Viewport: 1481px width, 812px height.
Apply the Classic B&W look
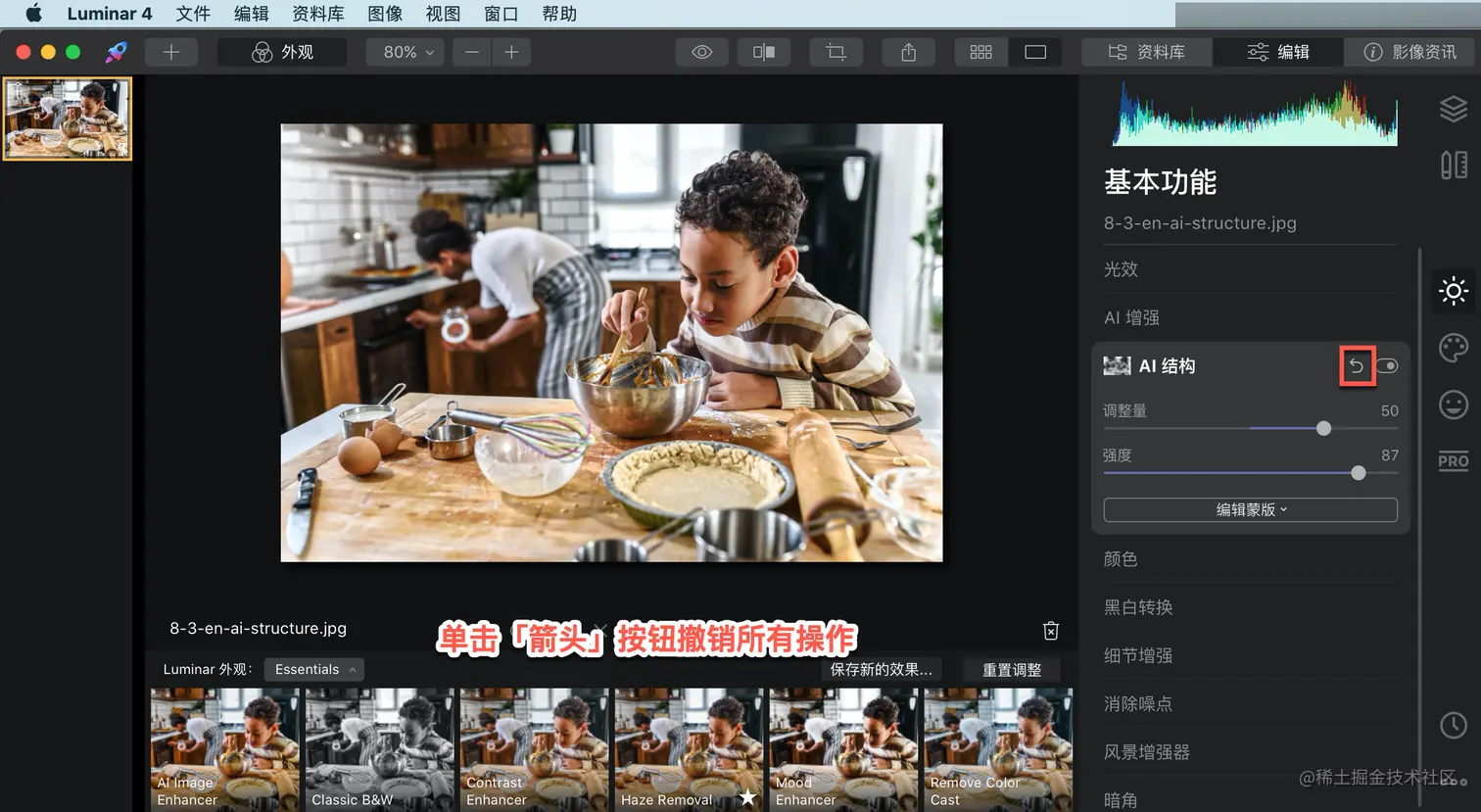tap(380, 749)
